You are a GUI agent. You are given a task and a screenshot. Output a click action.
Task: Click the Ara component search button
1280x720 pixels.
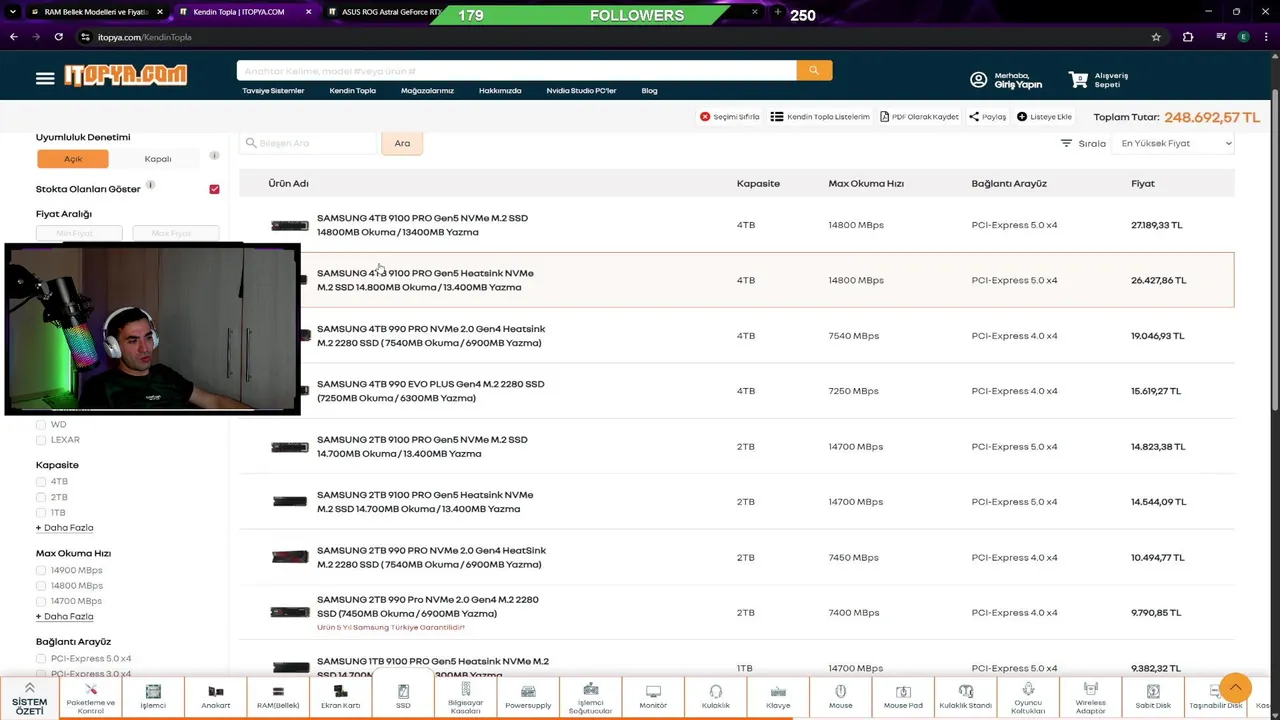402,143
